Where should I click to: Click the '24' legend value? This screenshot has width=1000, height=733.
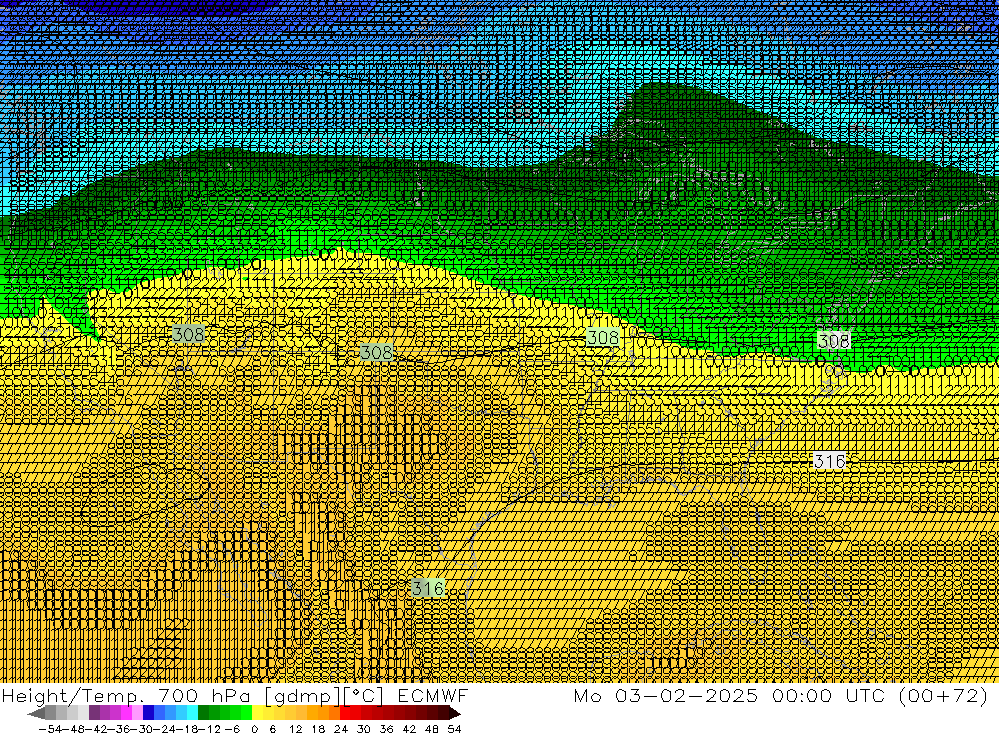[x=341, y=729]
